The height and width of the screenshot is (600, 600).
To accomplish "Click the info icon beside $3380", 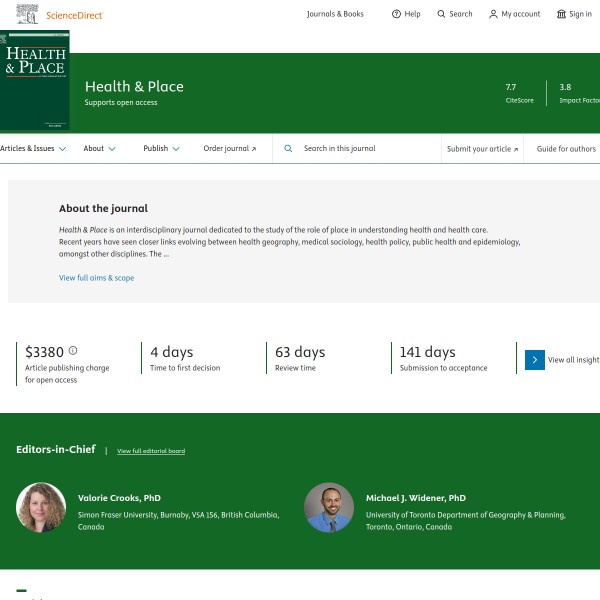I will point(73,351).
